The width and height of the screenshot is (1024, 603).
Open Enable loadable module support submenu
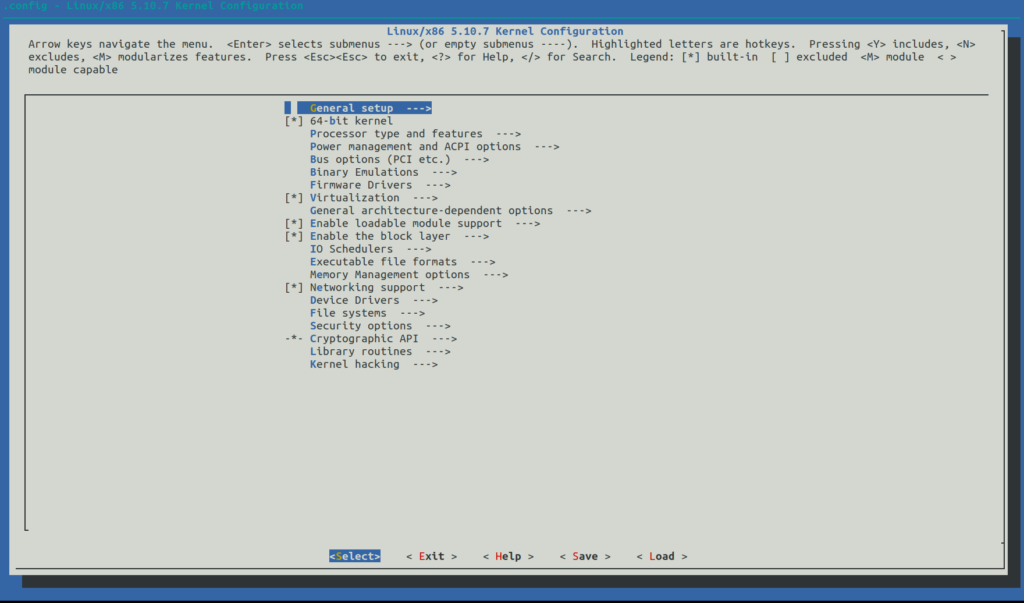point(424,223)
